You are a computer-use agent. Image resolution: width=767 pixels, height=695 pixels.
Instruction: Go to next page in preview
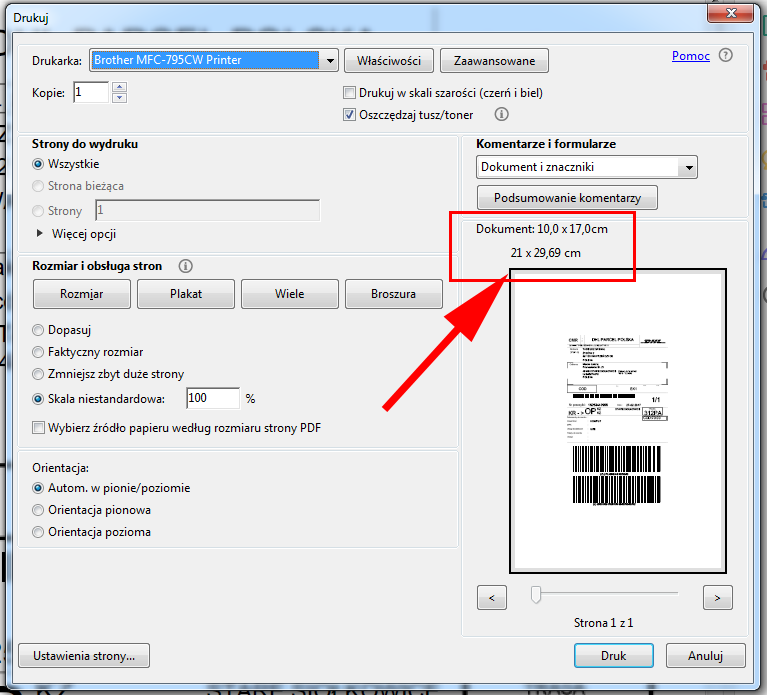[717, 598]
